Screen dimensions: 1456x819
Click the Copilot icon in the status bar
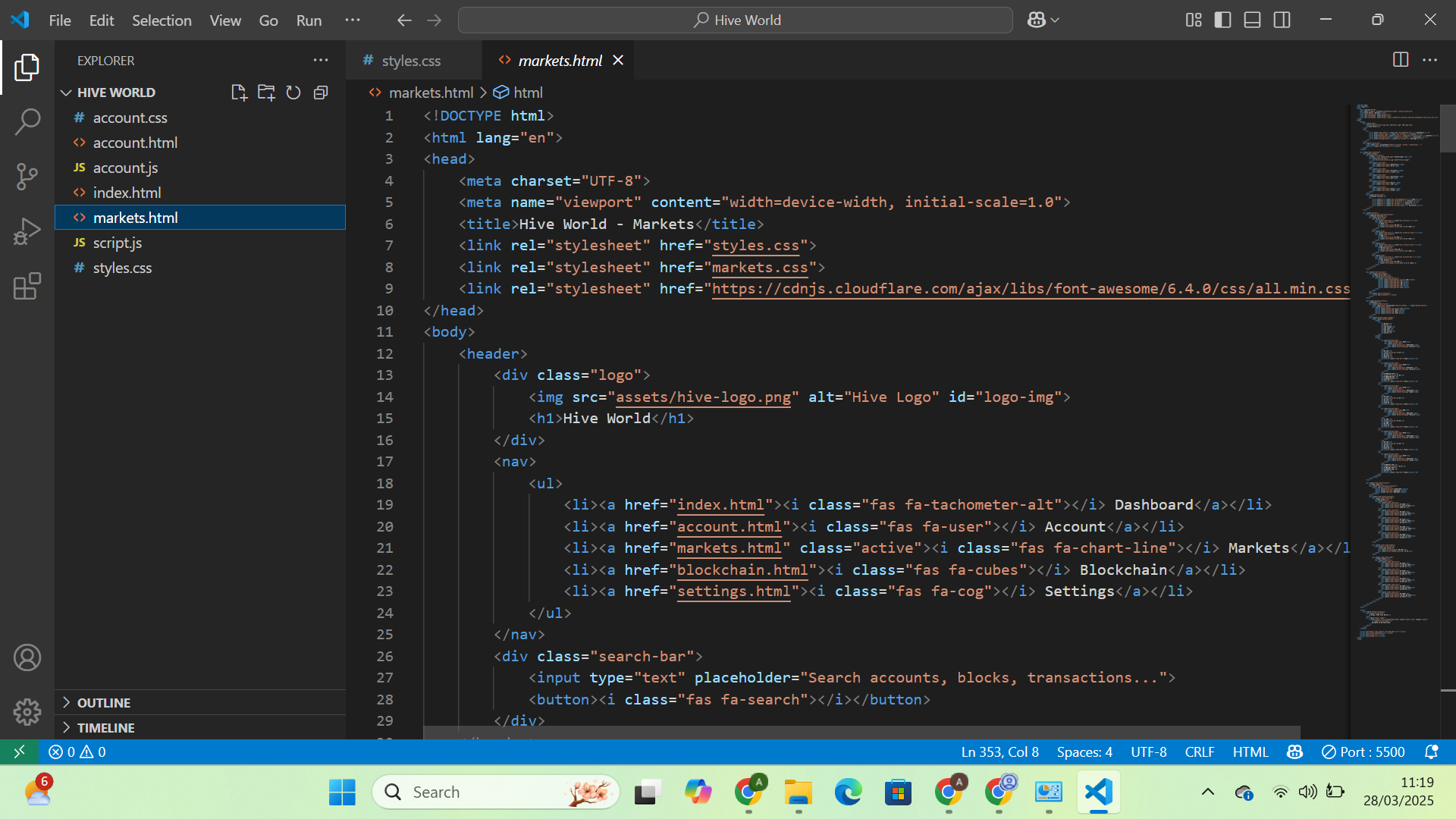click(1294, 752)
